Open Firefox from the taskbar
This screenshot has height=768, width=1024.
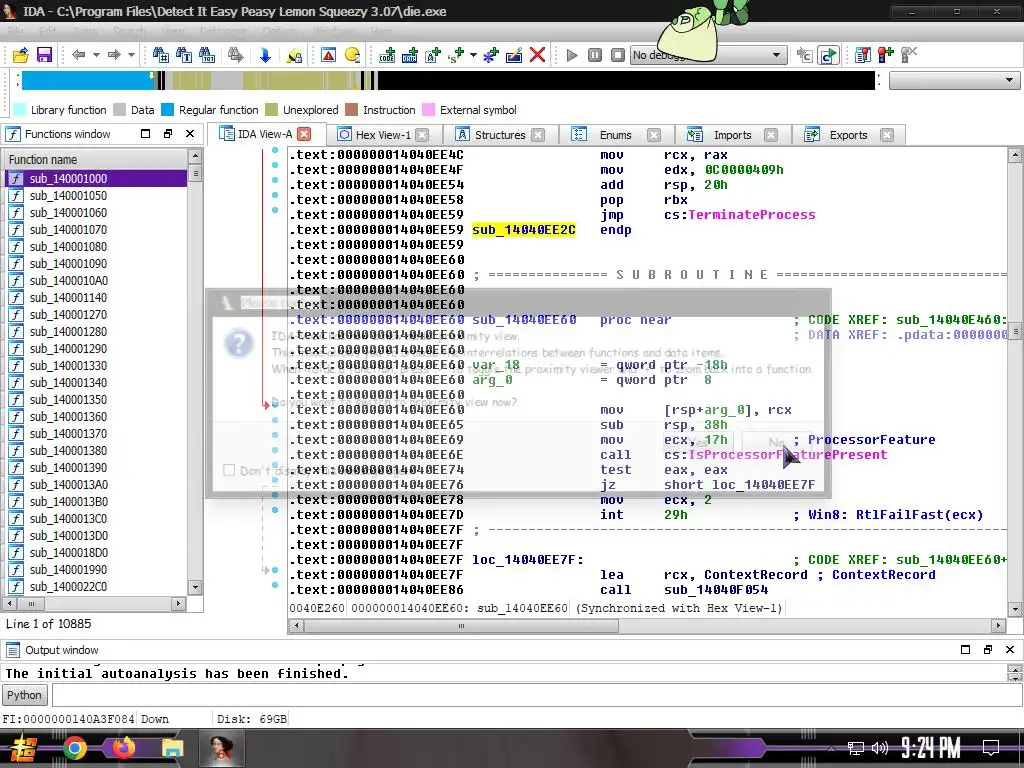(x=123, y=748)
